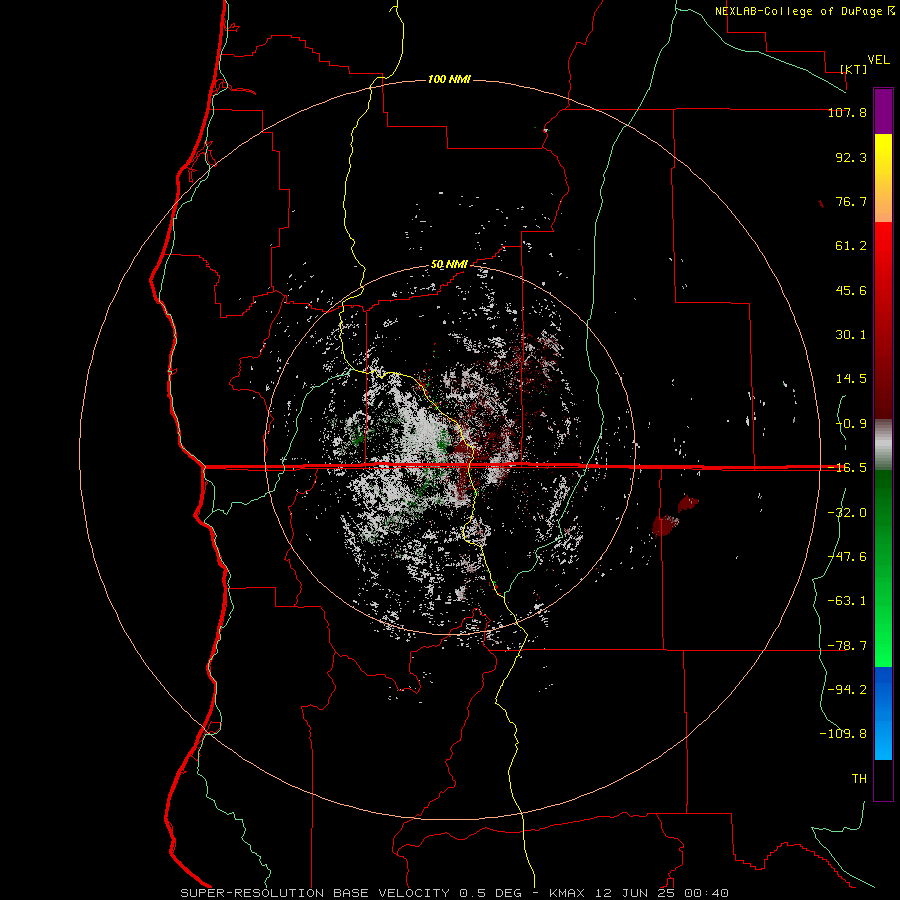
Task: Click the product caption text at bottom
Action: [455, 893]
